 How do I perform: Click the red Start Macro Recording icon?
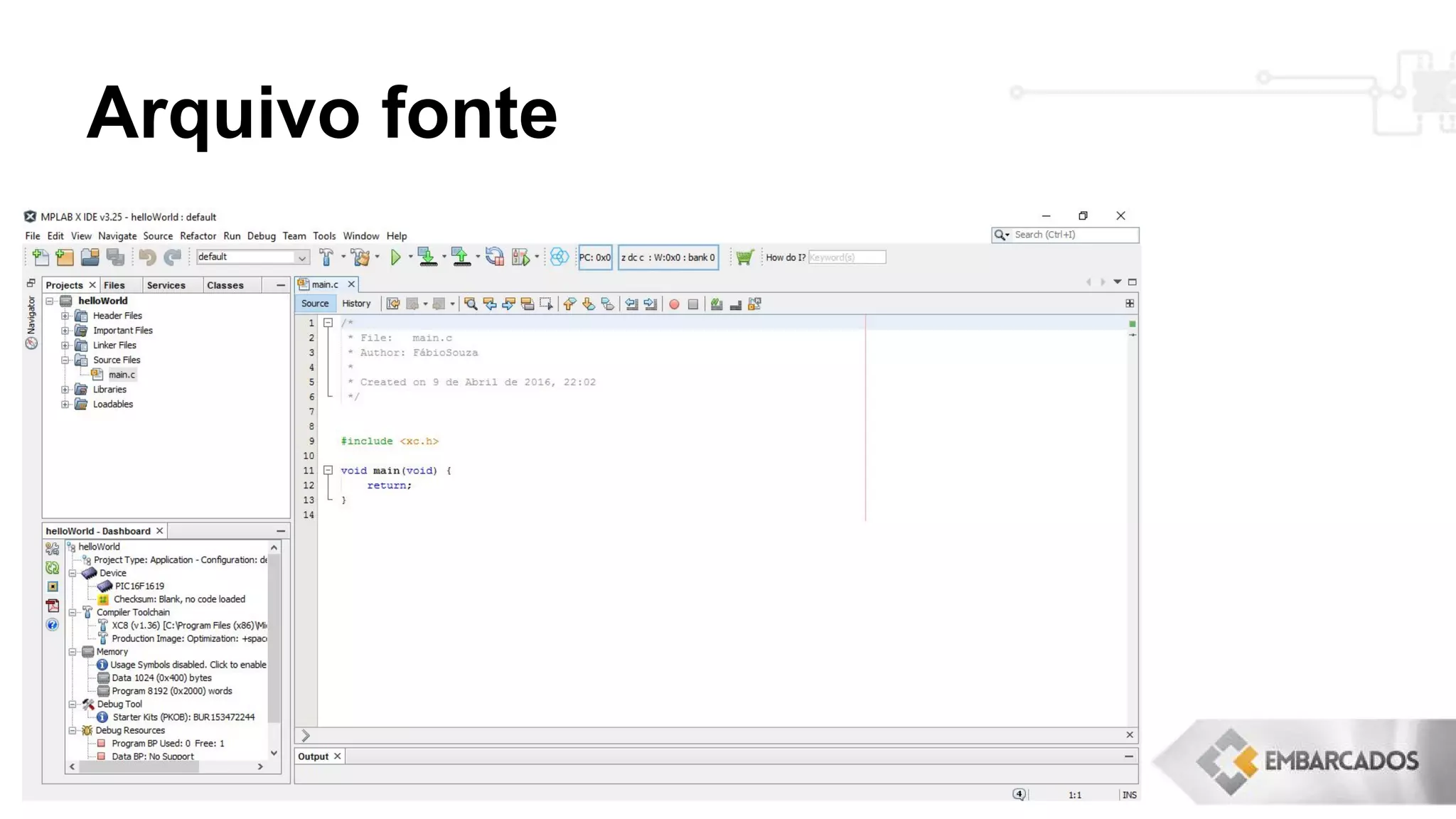[x=674, y=304]
